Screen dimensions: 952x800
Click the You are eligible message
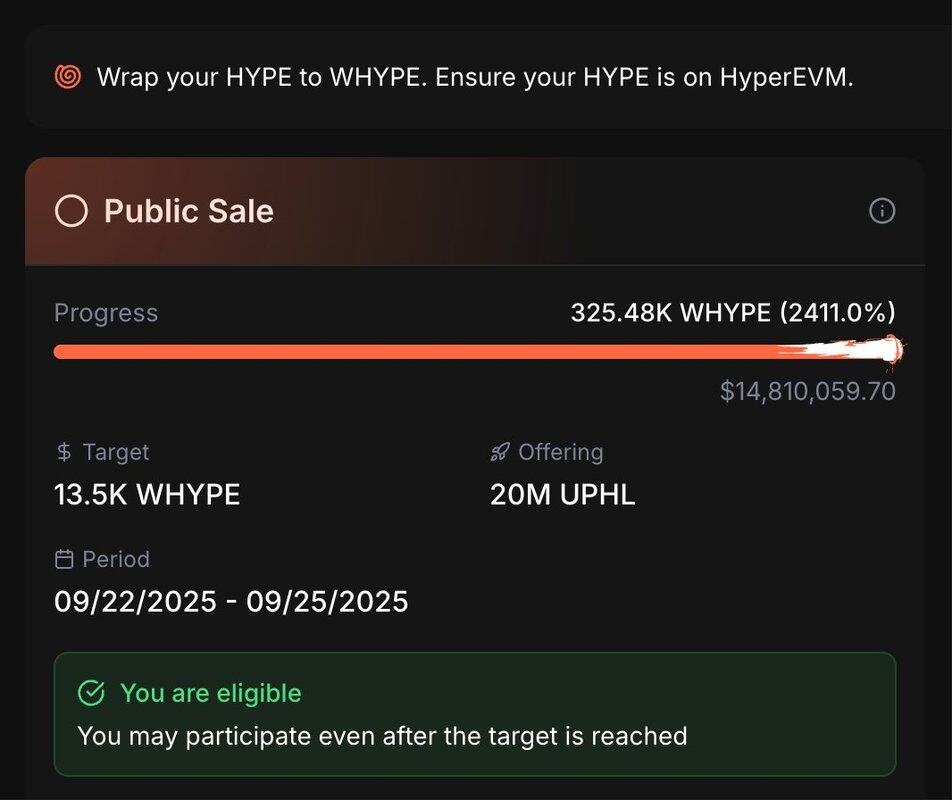point(211,693)
